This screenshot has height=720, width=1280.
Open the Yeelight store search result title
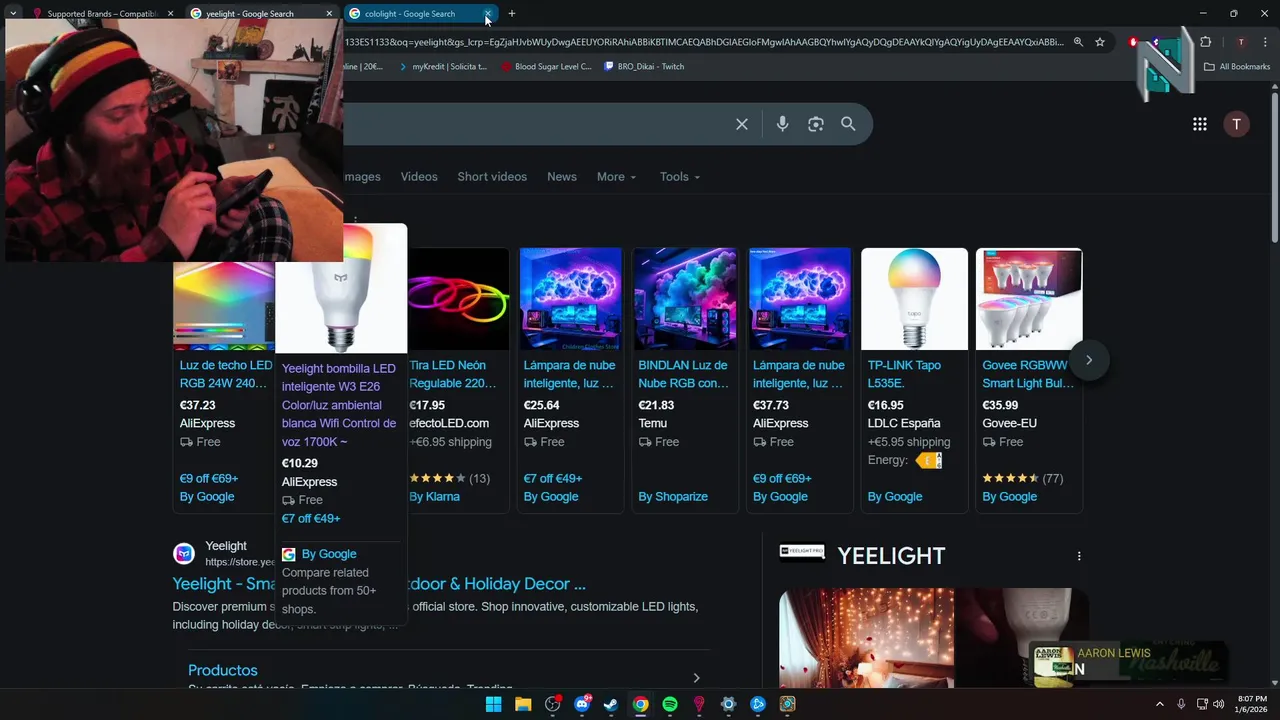point(379,584)
